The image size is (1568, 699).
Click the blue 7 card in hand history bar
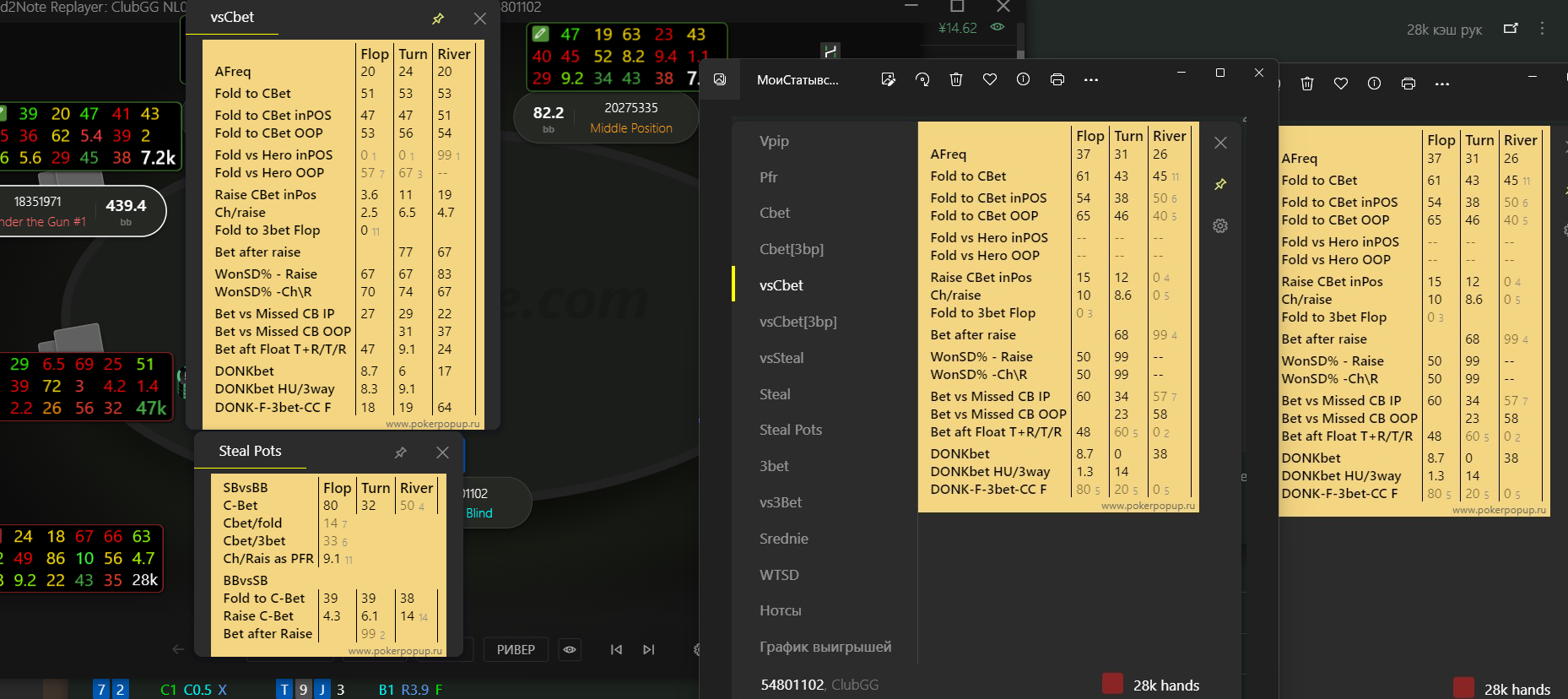pos(101,690)
